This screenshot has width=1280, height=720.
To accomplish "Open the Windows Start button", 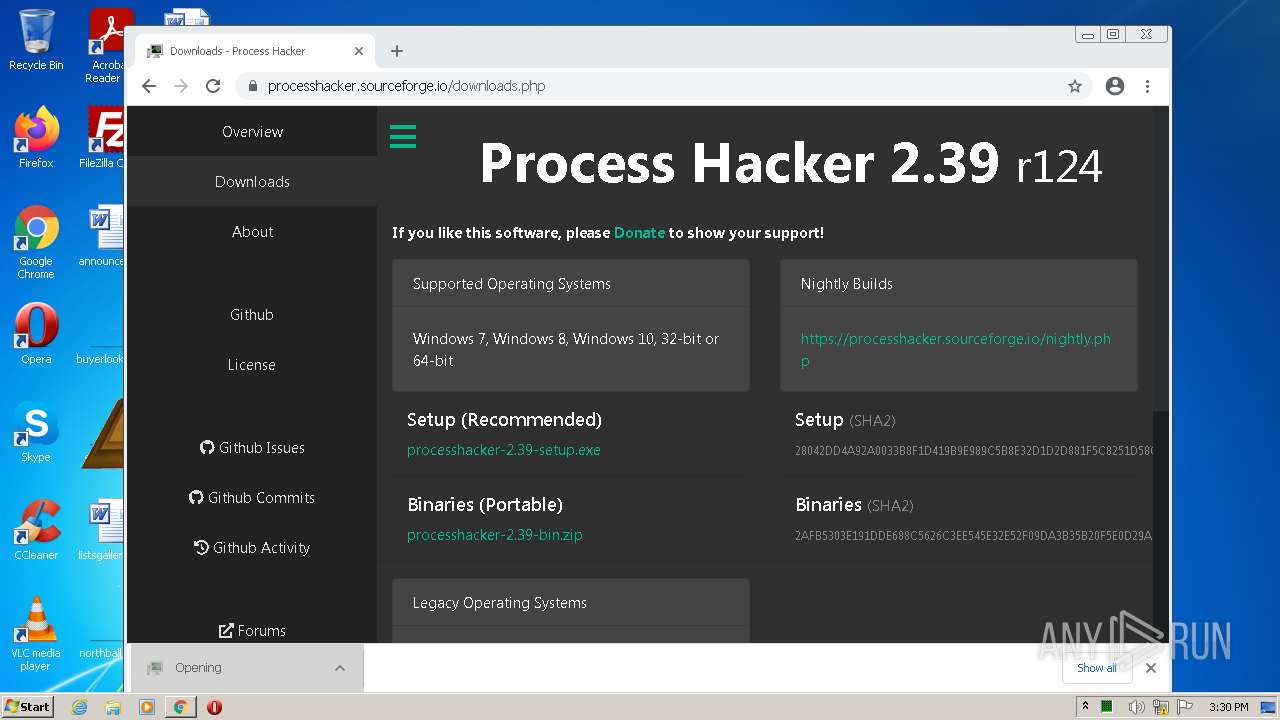I will point(27,707).
